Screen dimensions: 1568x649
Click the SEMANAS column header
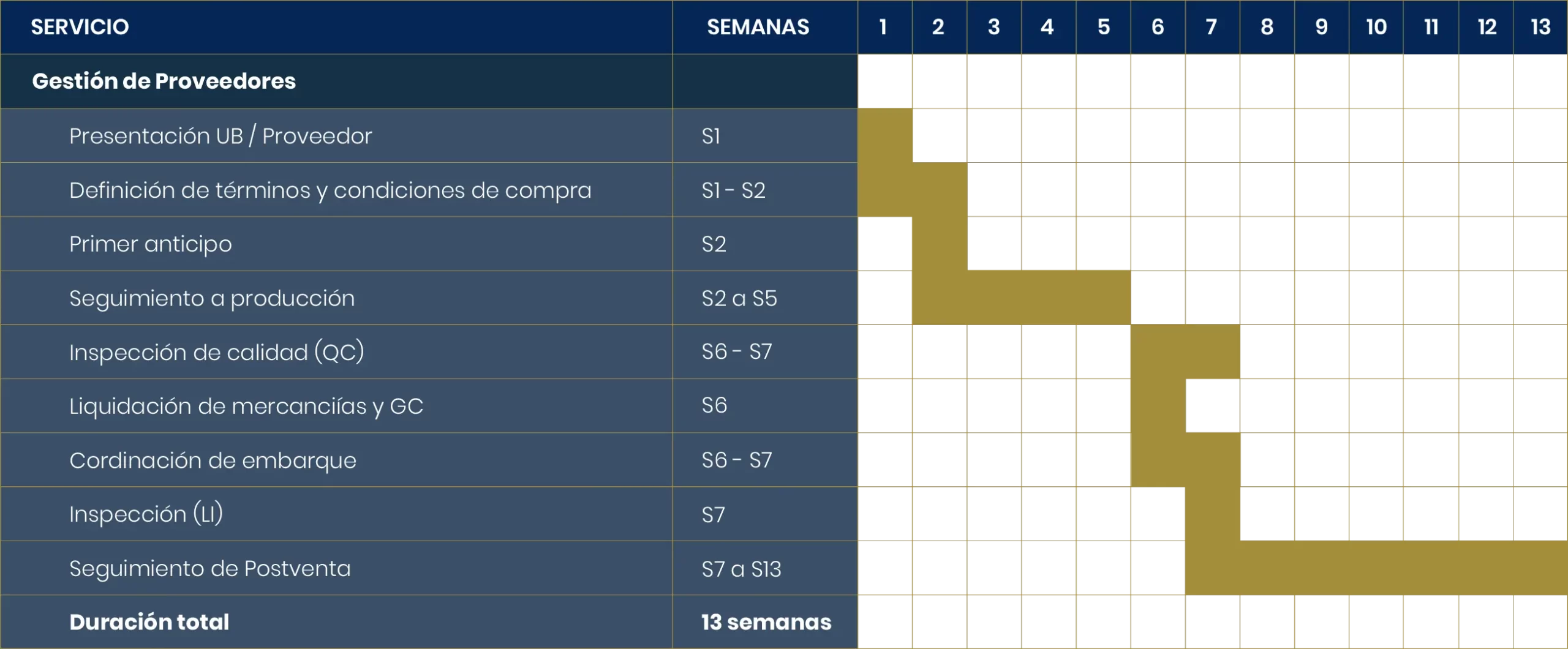(758, 27)
